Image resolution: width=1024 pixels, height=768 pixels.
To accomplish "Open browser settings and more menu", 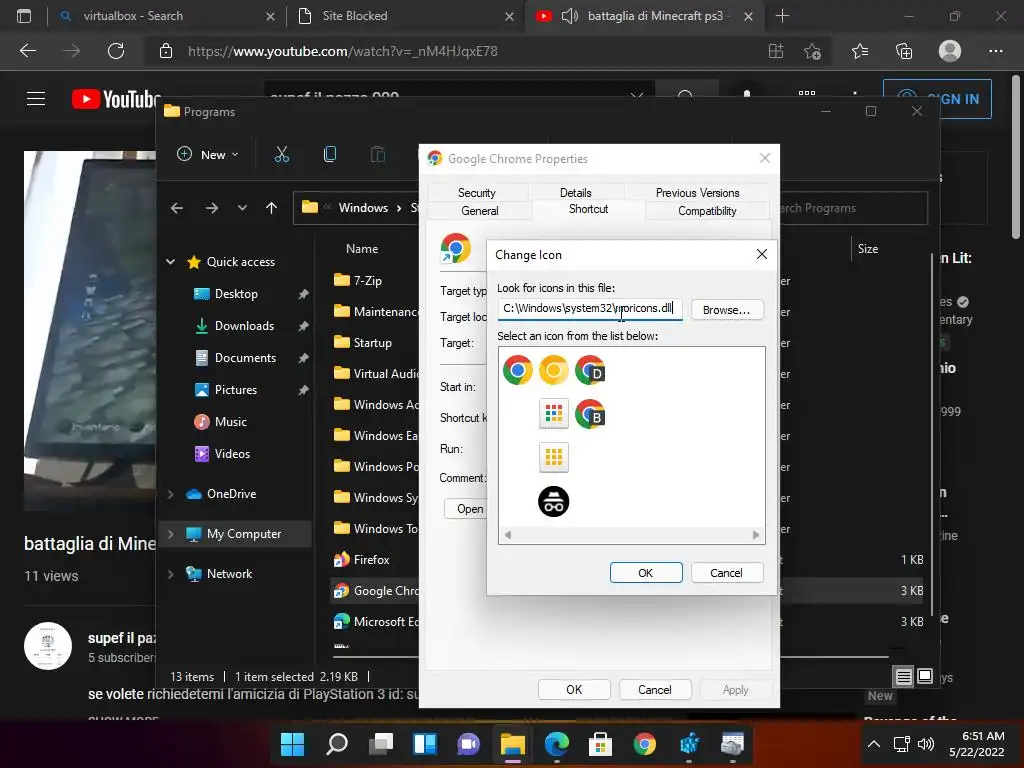I will click(x=995, y=51).
